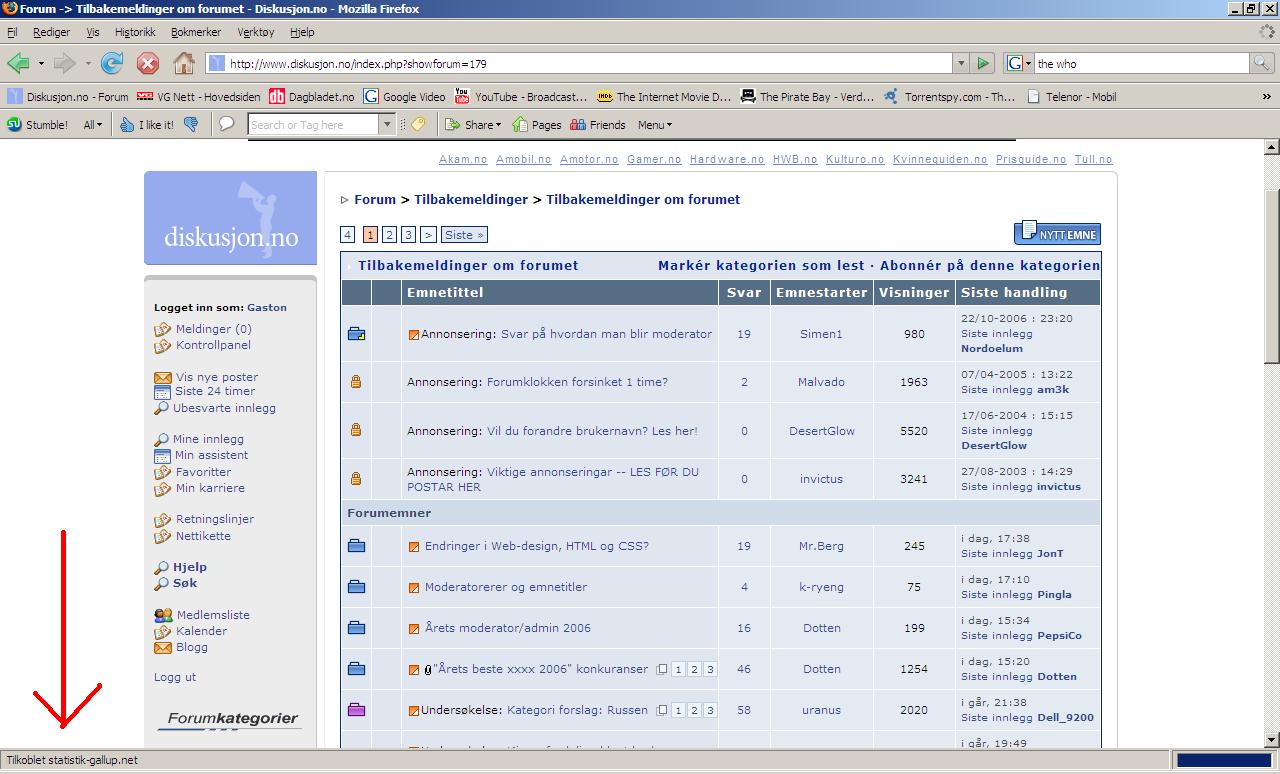The height and width of the screenshot is (774, 1280).
Task: Click the speech bubble comment icon
Action: point(227,124)
